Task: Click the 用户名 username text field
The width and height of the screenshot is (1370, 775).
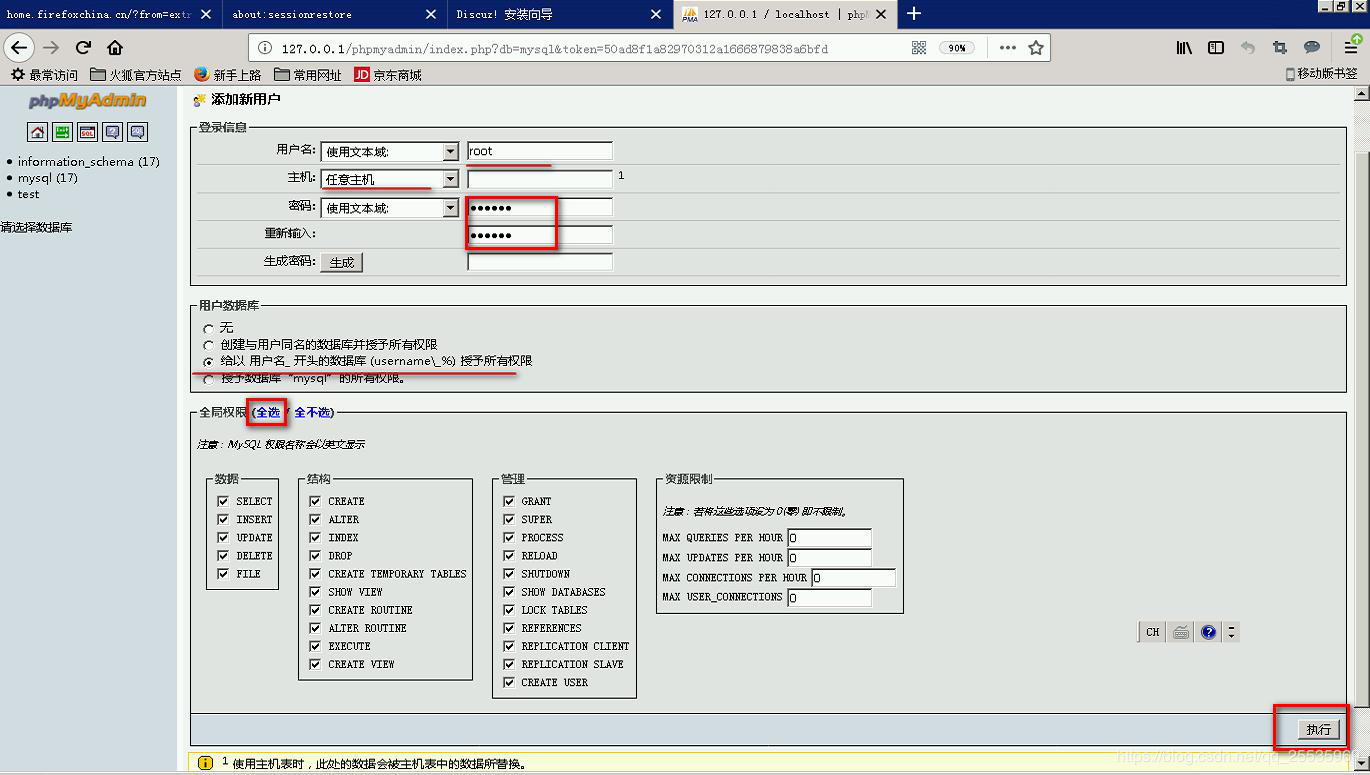Action: [540, 151]
